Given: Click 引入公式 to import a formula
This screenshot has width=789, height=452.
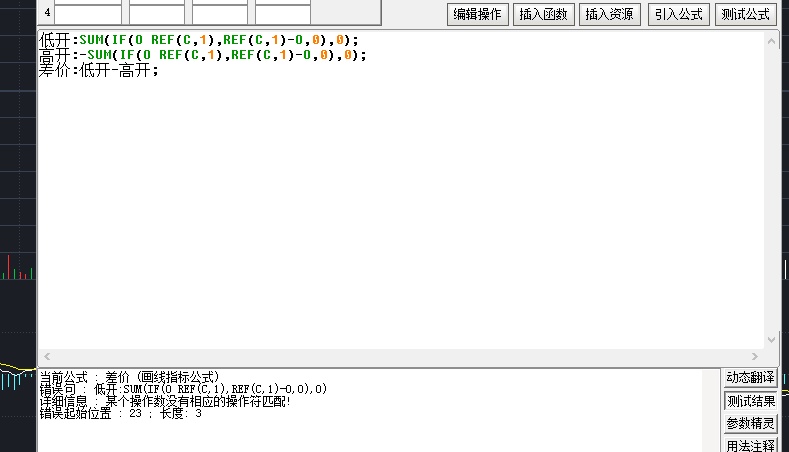Looking at the screenshot, I should coord(678,14).
